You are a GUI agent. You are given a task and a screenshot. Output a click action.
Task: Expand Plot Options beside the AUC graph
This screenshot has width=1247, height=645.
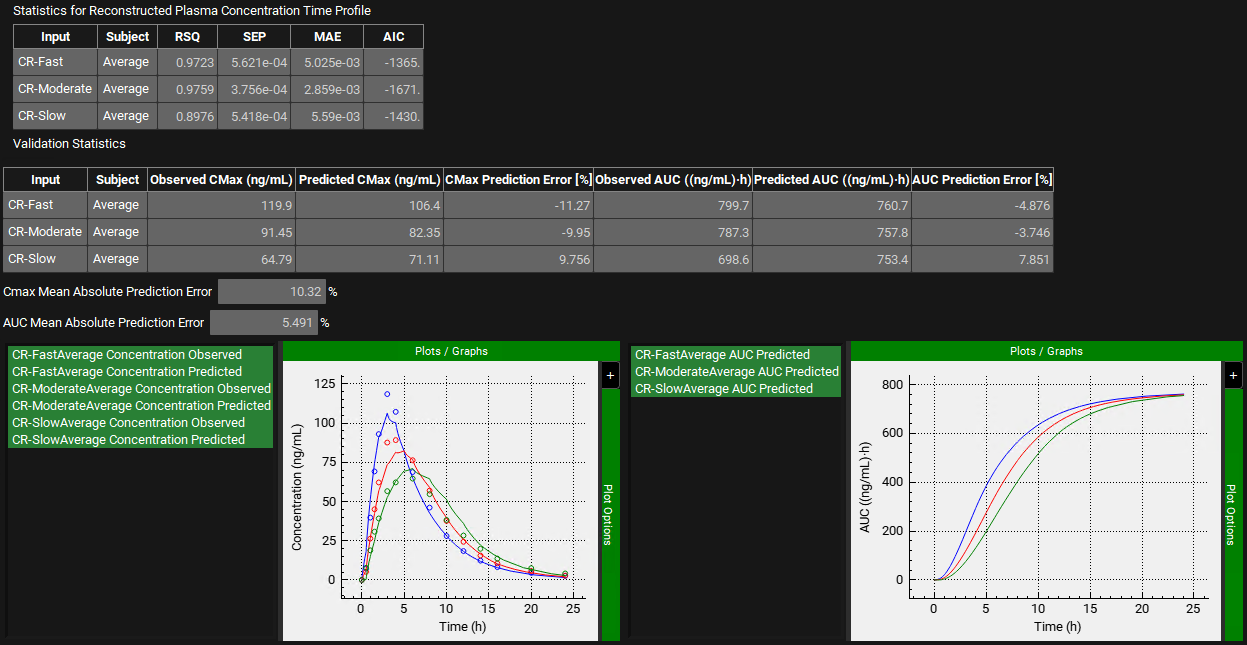[x=1232, y=514]
